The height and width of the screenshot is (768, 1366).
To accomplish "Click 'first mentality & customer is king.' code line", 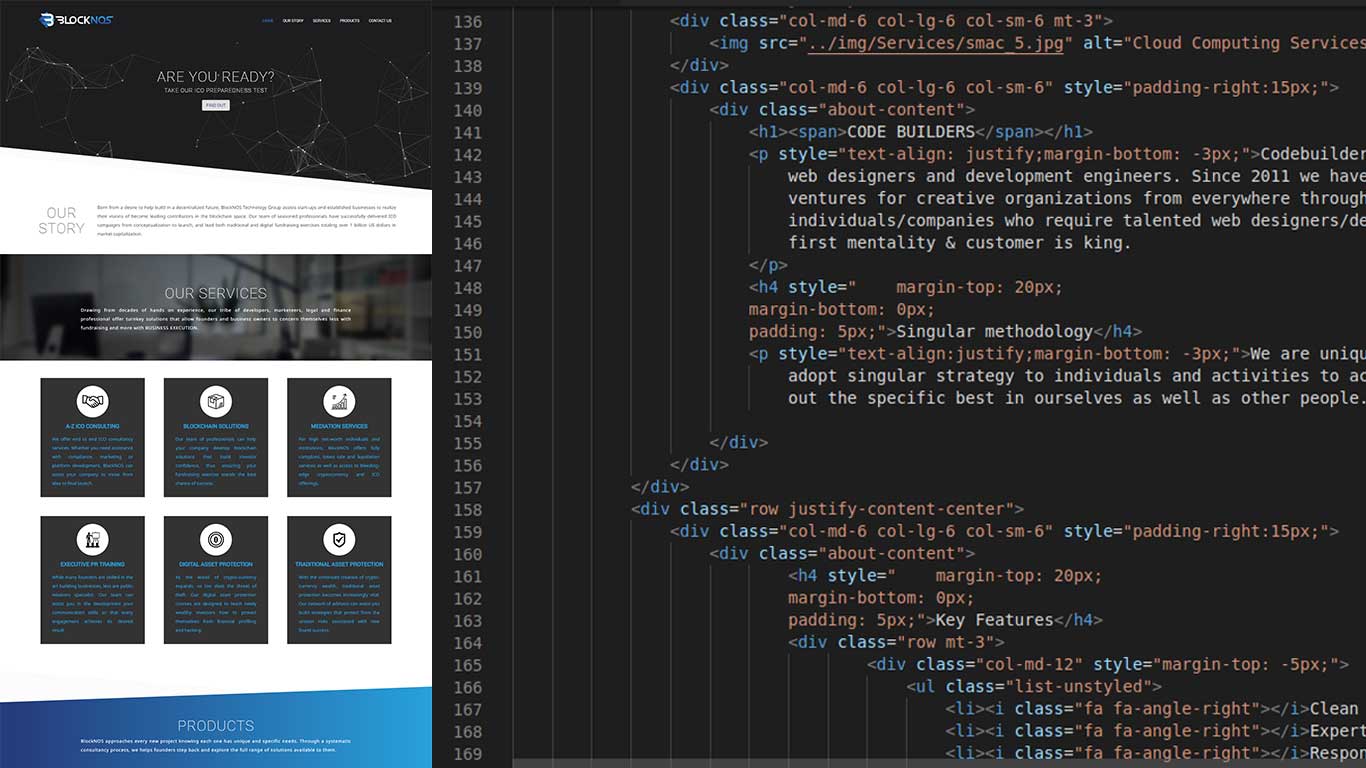I will tap(960, 243).
